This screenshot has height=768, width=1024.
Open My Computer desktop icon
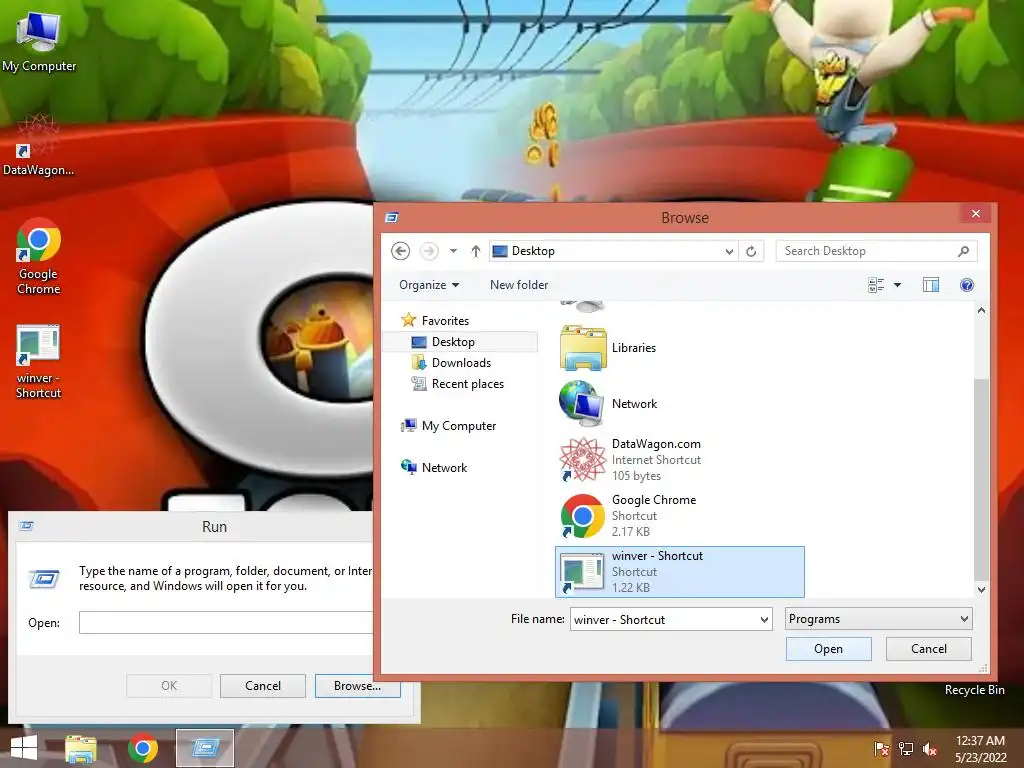39,41
